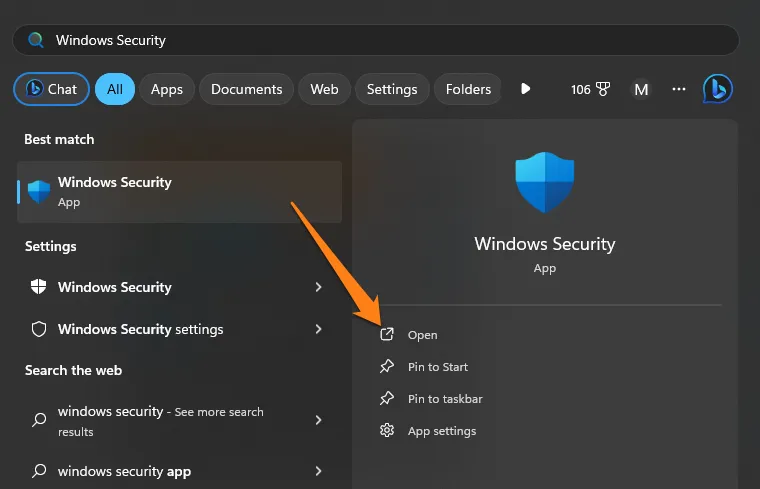Open Windows Security settings result

(177, 329)
